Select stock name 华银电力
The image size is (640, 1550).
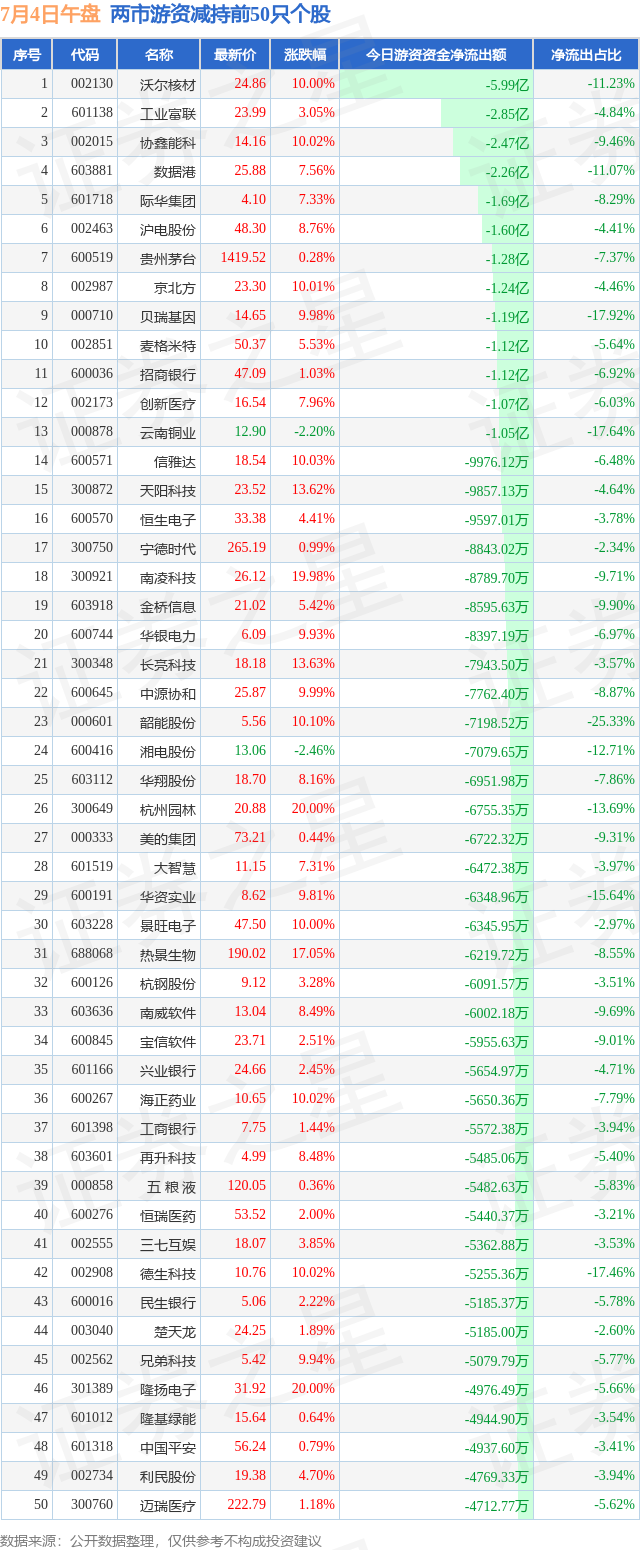click(168, 635)
